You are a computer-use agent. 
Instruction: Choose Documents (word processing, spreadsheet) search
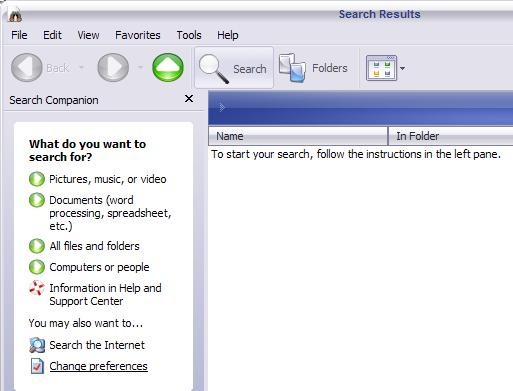[110, 213]
